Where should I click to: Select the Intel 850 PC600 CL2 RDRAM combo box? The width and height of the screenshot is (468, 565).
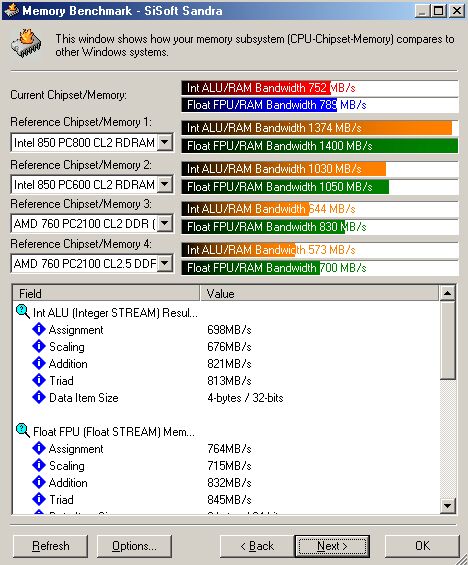click(92, 184)
